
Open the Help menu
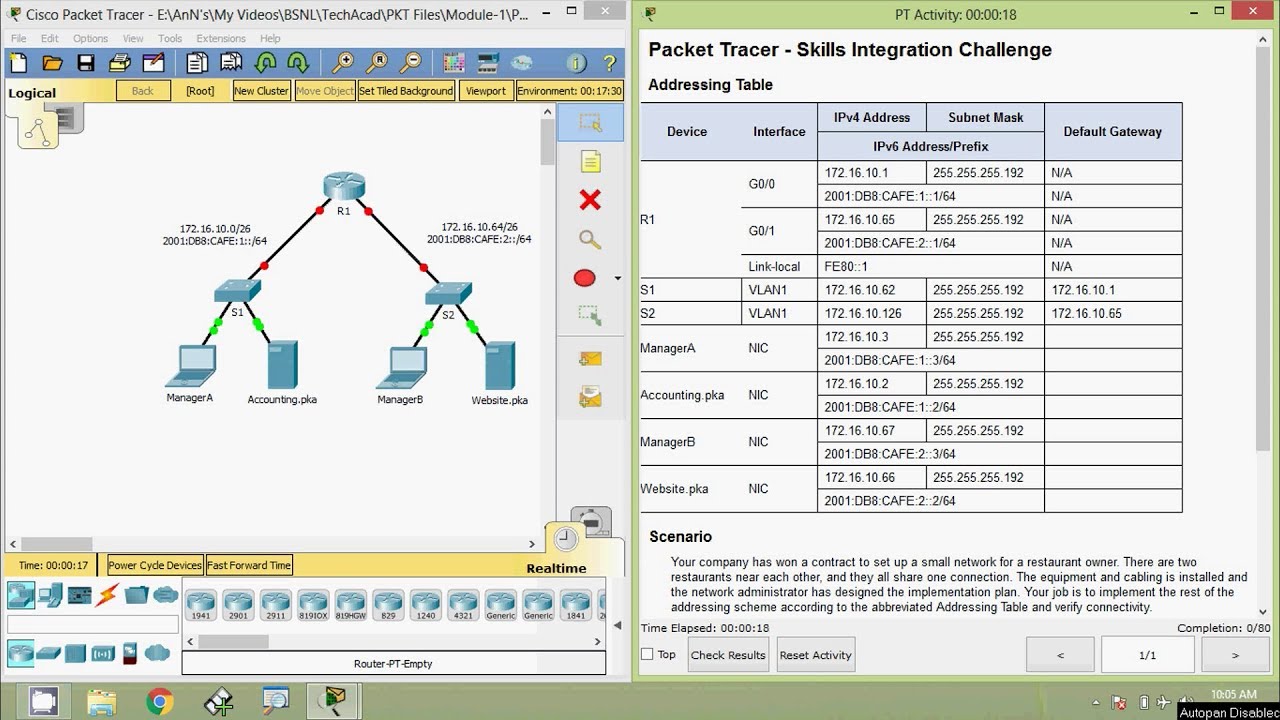point(270,38)
